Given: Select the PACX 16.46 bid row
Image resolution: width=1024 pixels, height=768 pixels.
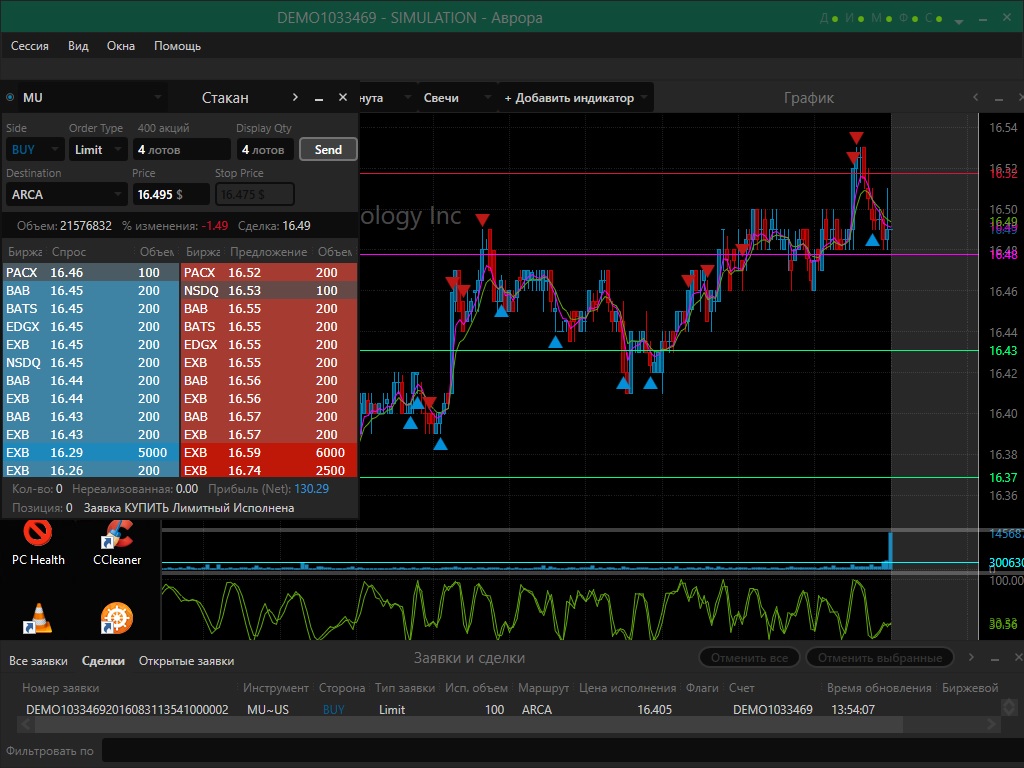Looking at the screenshot, I should pyautogui.click(x=91, y=272).
